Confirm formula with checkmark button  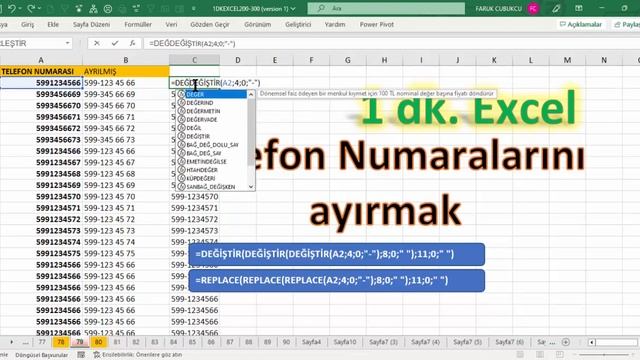pos(115,43)
